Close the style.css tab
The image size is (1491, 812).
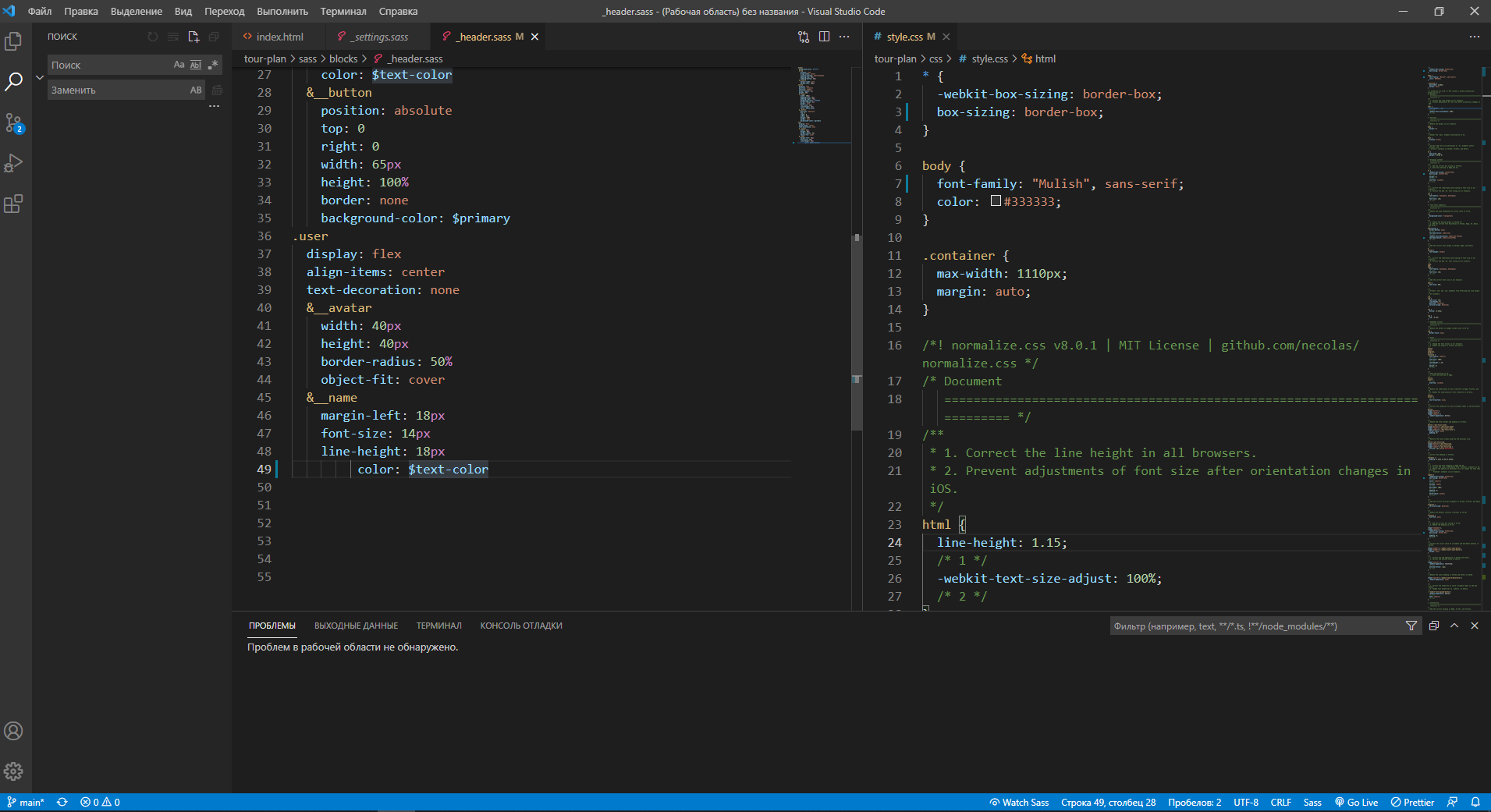point(946,37)
